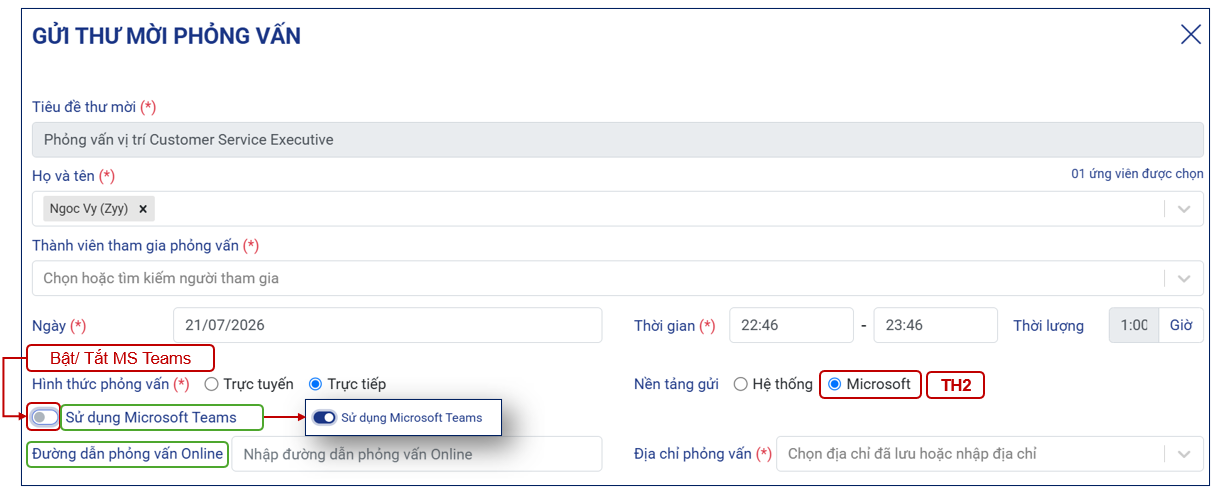Choose the Hệ thống sending platform

[x=741, y=384]
